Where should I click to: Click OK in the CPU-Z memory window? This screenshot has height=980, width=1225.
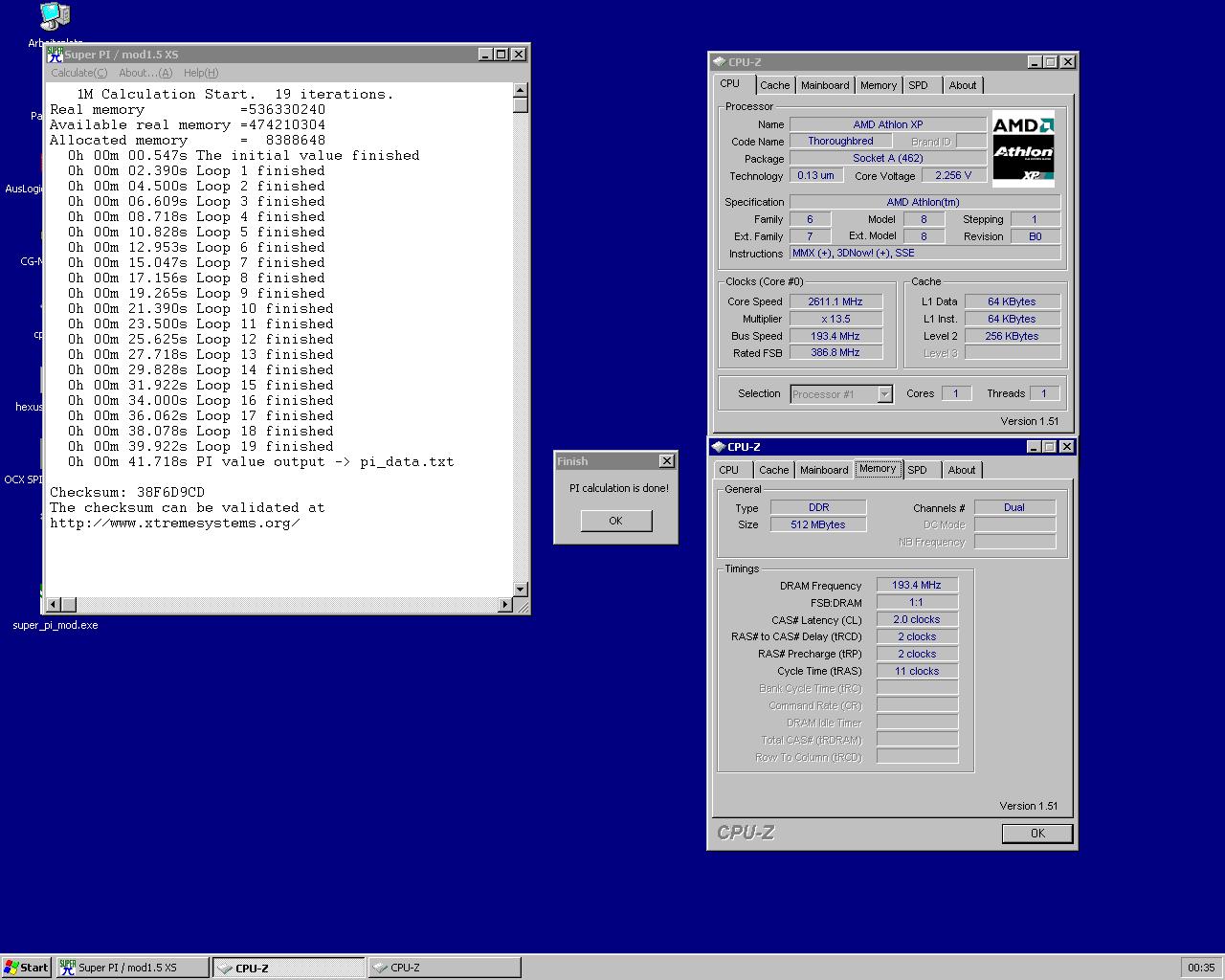point(1037,834)
